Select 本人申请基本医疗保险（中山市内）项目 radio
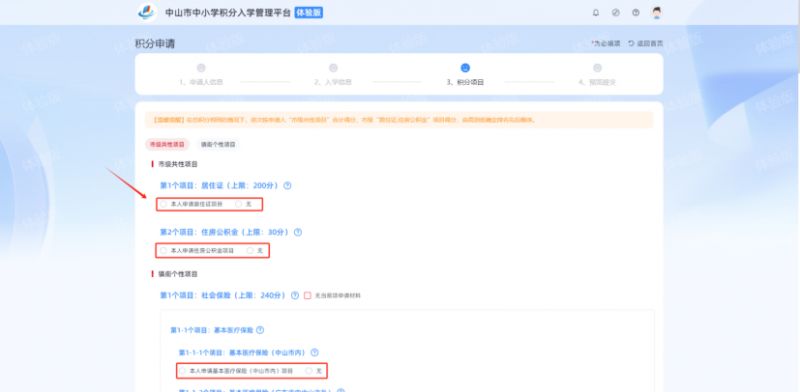Viewport: 800px width, 392px height. 182,371
